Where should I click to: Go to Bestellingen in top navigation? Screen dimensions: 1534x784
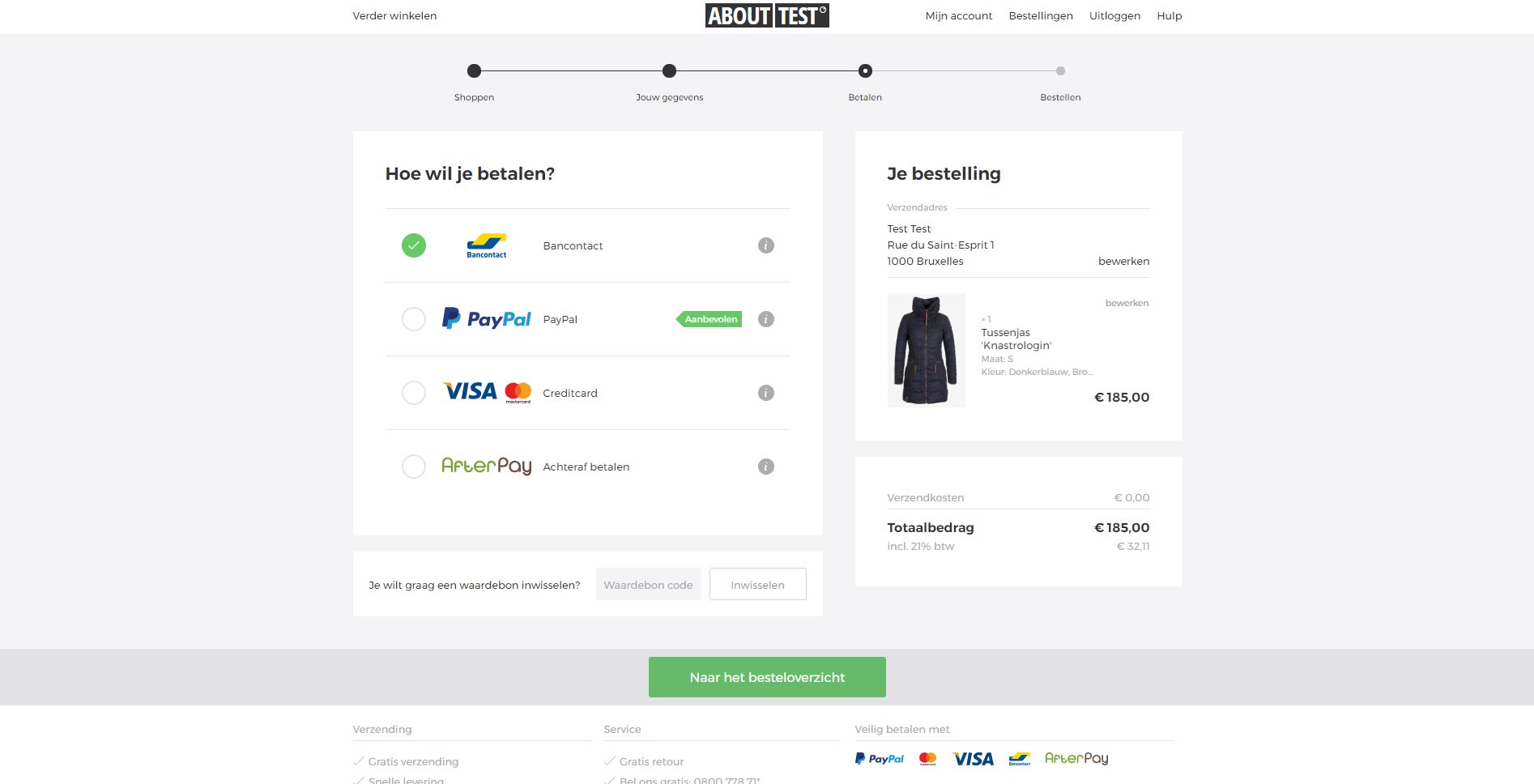point(1040,15)
